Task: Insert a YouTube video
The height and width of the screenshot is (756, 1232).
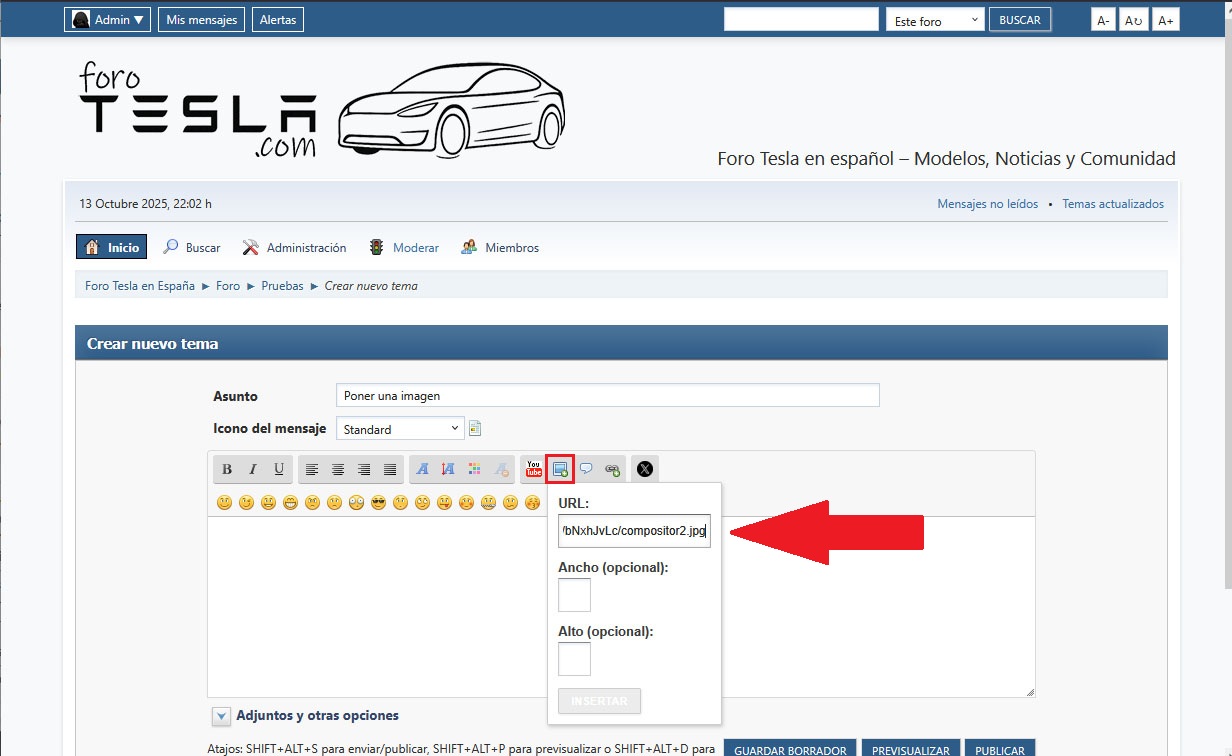Action: [x=534, y=469]
